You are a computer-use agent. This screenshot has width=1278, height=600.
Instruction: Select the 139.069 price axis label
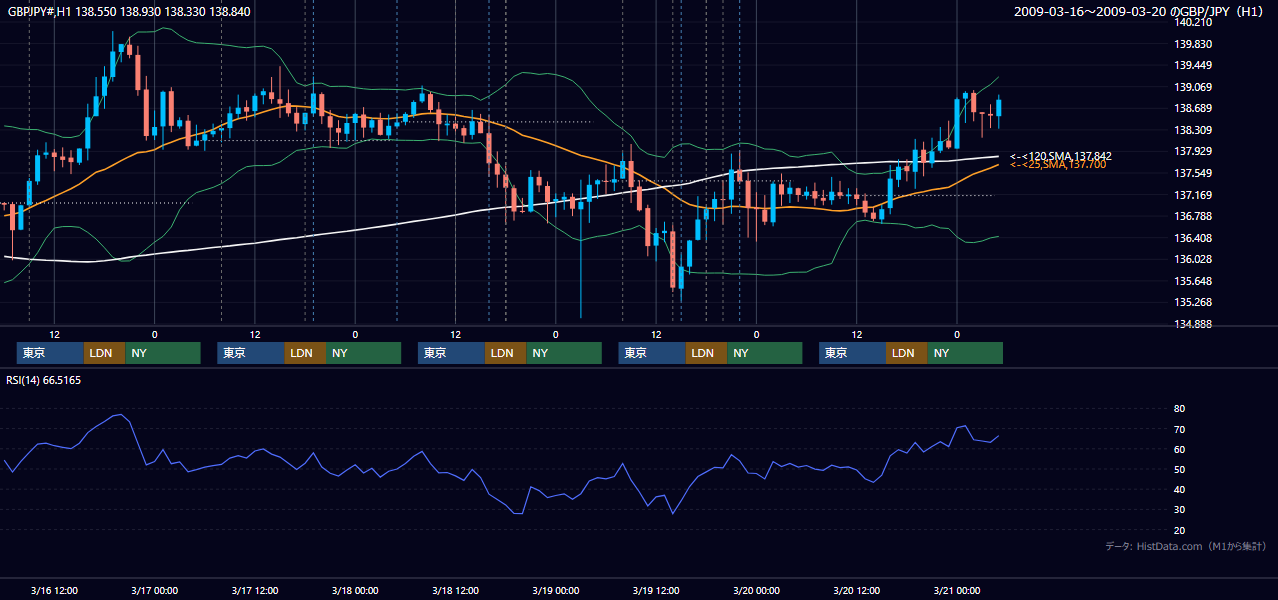pos(1194,87)
